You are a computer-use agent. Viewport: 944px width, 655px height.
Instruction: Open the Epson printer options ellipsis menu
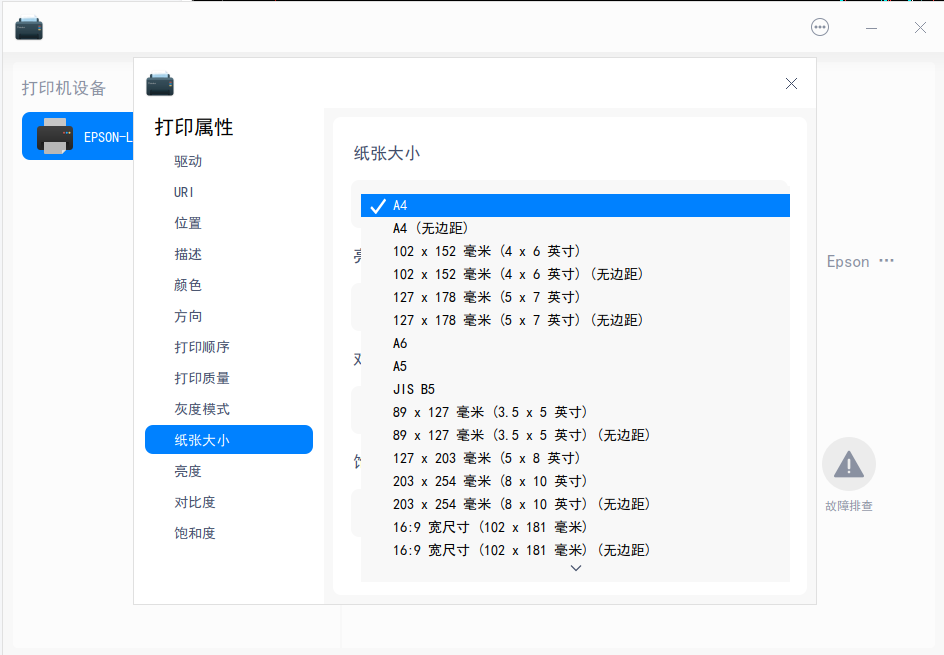886,260
